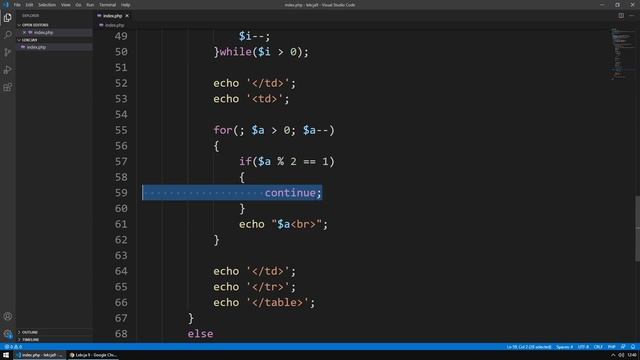640x360 pixels.
Task: Open the Run menu
Action: [90, 5]
